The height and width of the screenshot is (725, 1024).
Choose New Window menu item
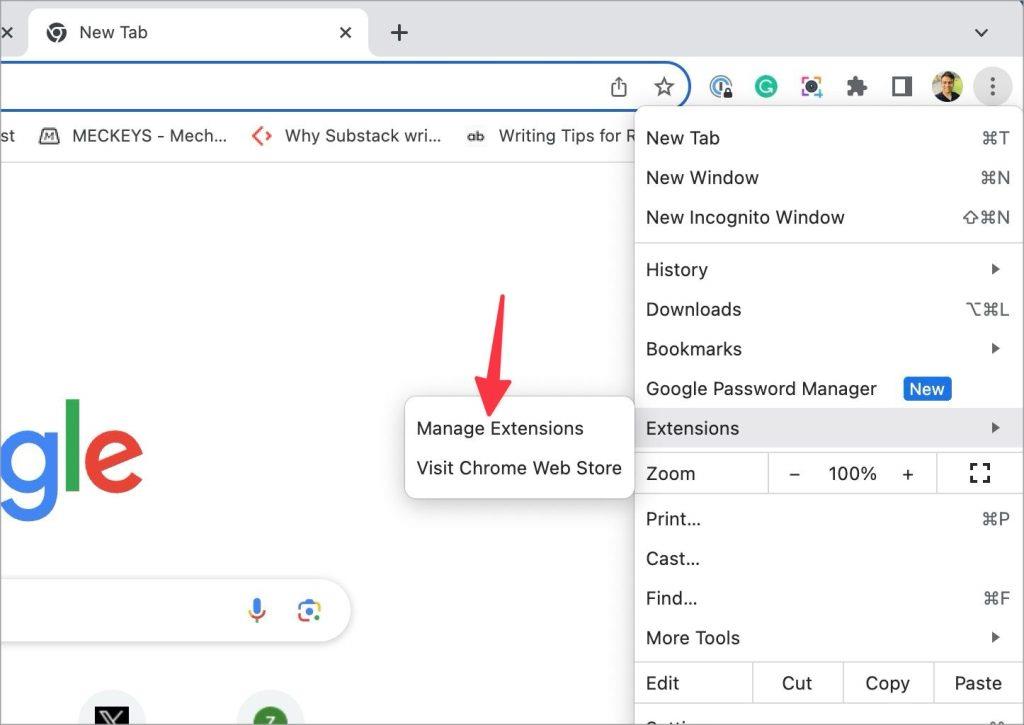[828, 178]
